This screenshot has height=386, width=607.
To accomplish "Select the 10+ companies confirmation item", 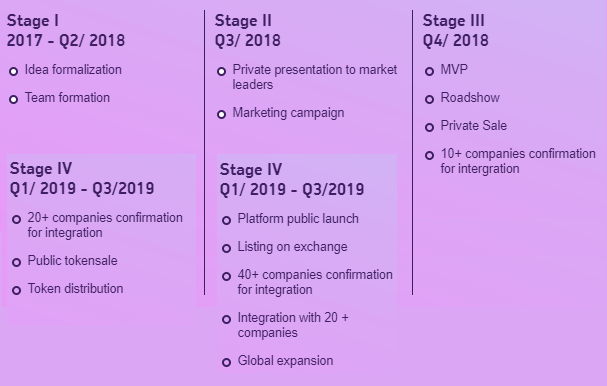I will pos(518,161).
